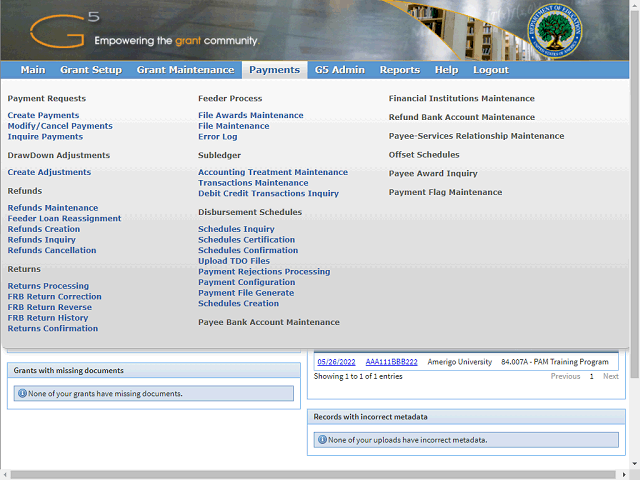Open the Grant Setup menu
Screen dimensions: 640x480
(x=91, y=70)
